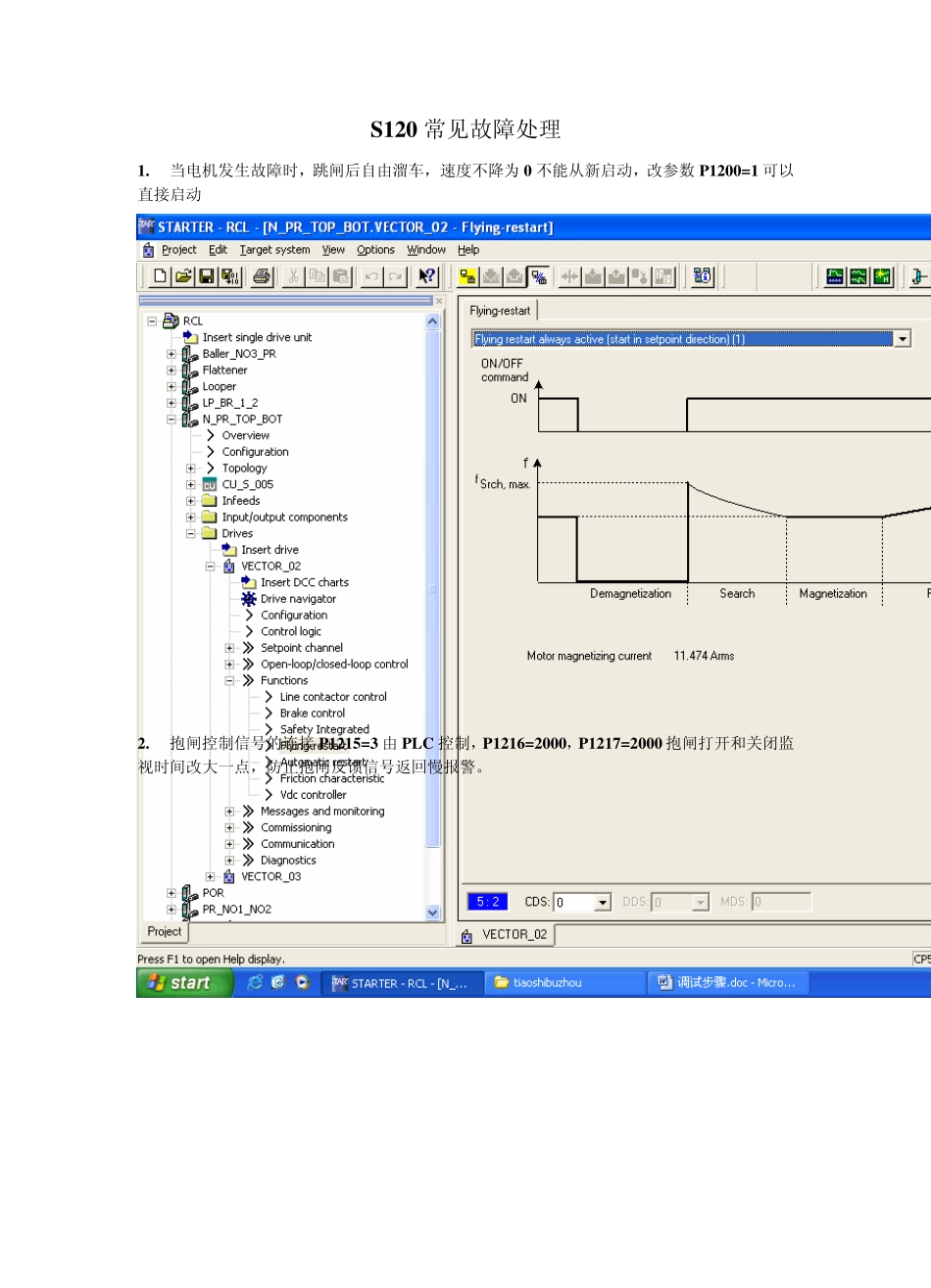Click the Insert single drive unit icon

[x=190, y=337]
